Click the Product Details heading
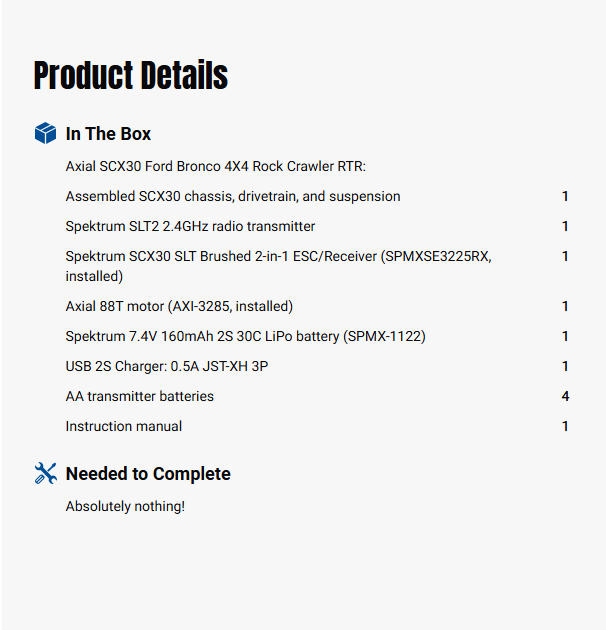This screenshot has width=606, height=630. (131, 76)
